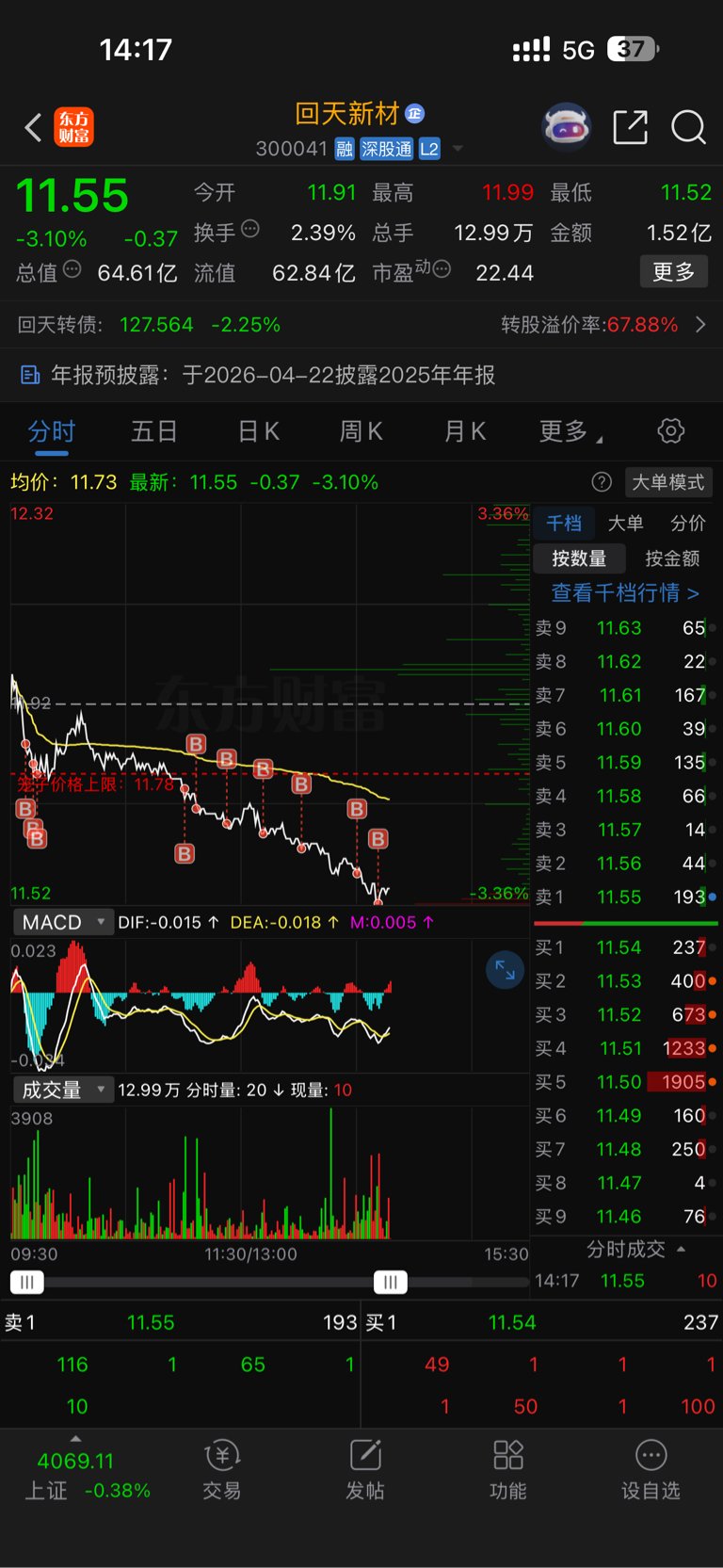
Task: Tap battery indicator showing 37
Action: [633, 49]
